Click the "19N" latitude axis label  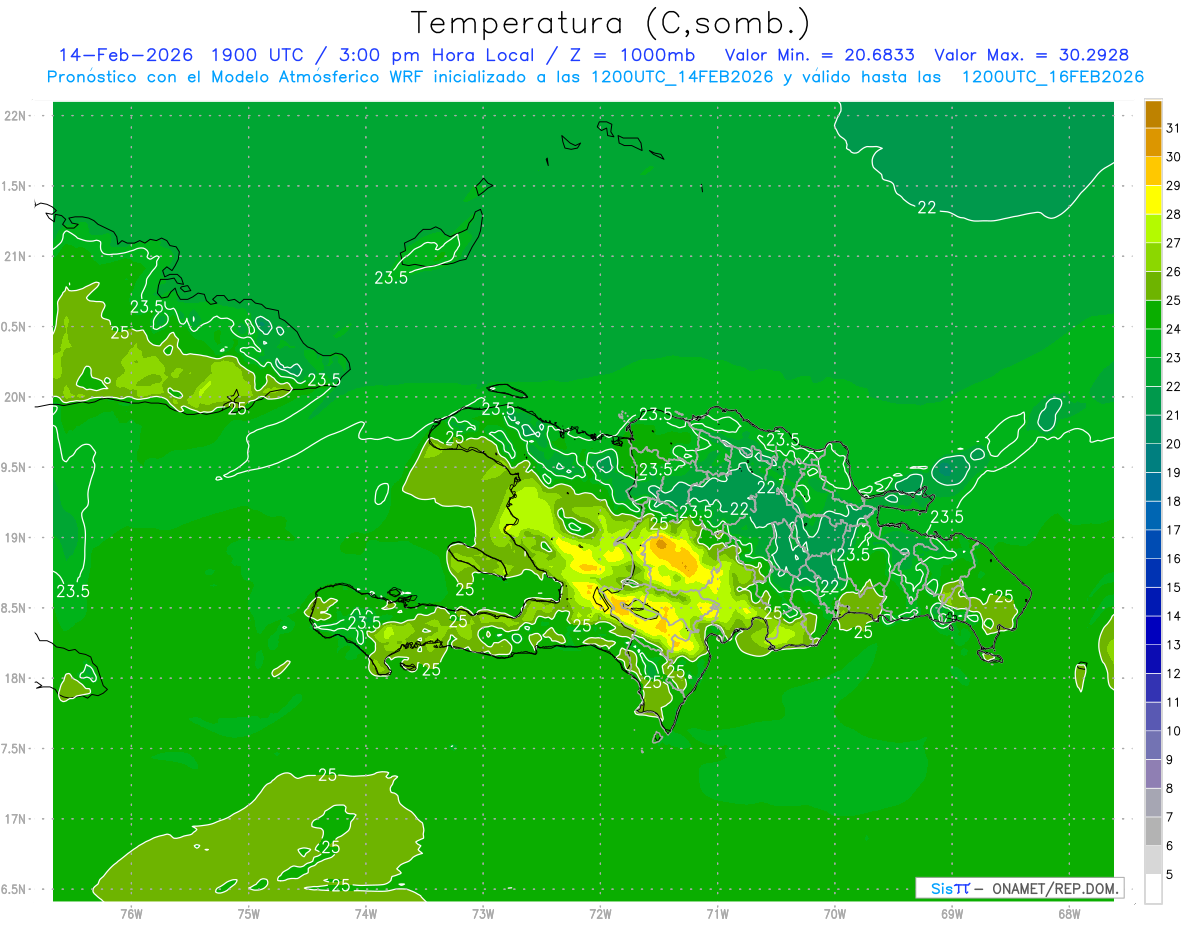pyautogui.click(x=16, y=538)
